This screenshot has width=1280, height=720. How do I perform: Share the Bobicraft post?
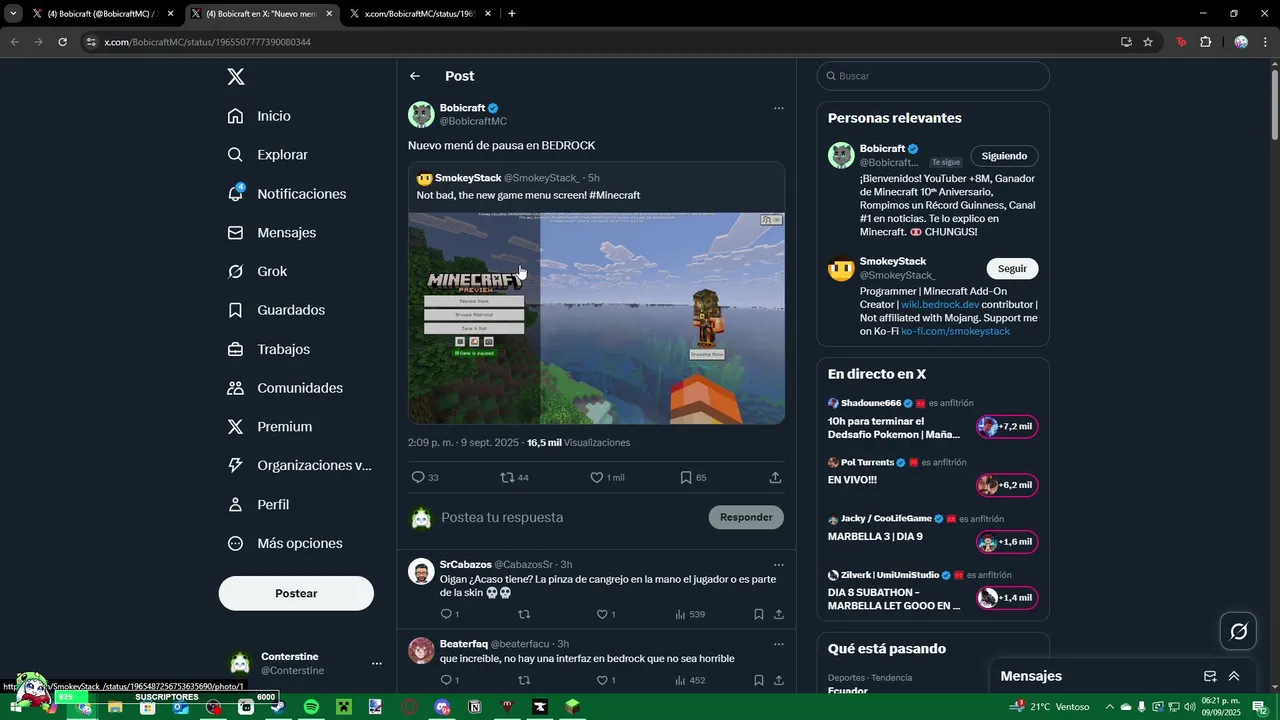tap(775, 477)
